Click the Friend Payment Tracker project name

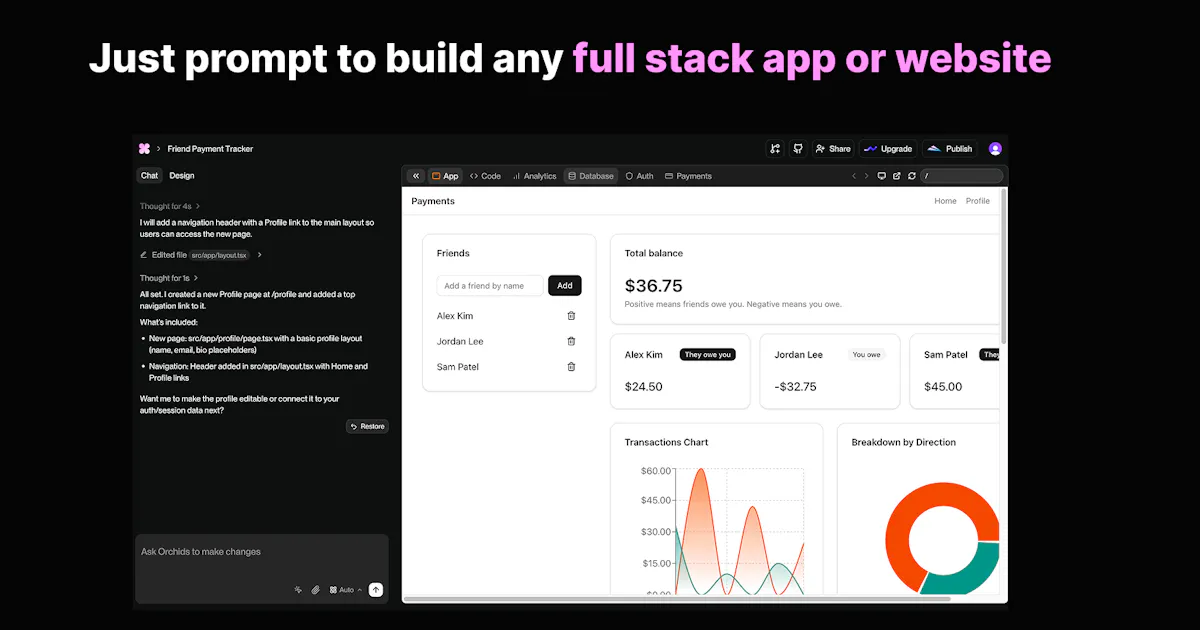click(x=210, y=149)
